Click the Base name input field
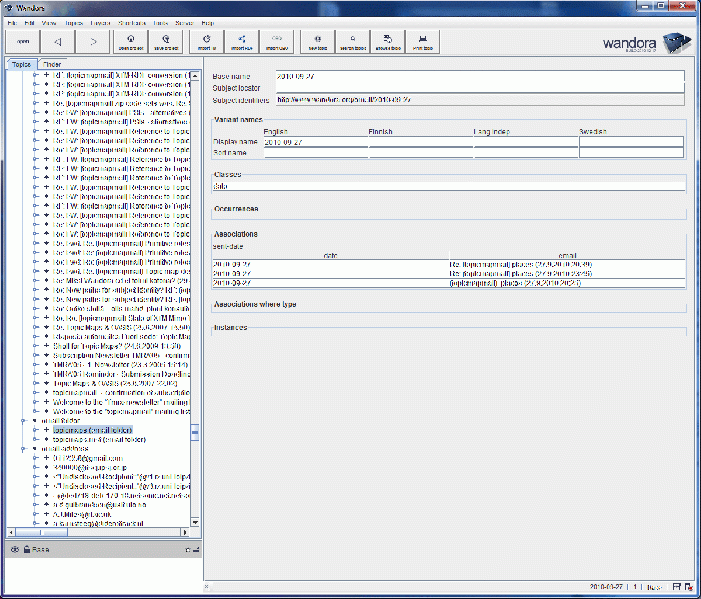The image size is (701, 599). 478,76
